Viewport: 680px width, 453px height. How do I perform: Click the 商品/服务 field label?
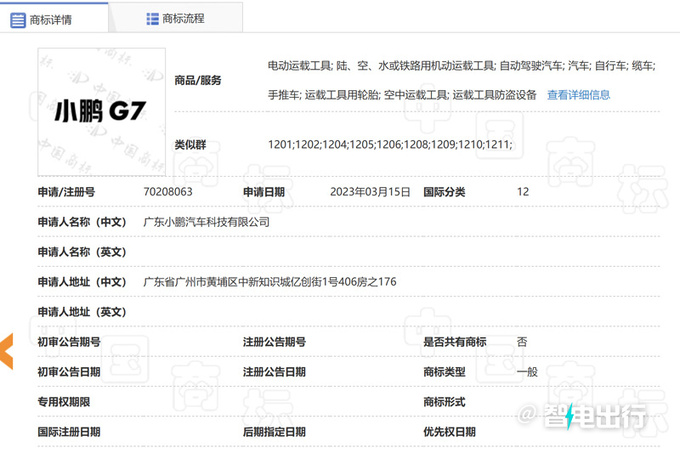pyautogui.click(x=198, y=80)
